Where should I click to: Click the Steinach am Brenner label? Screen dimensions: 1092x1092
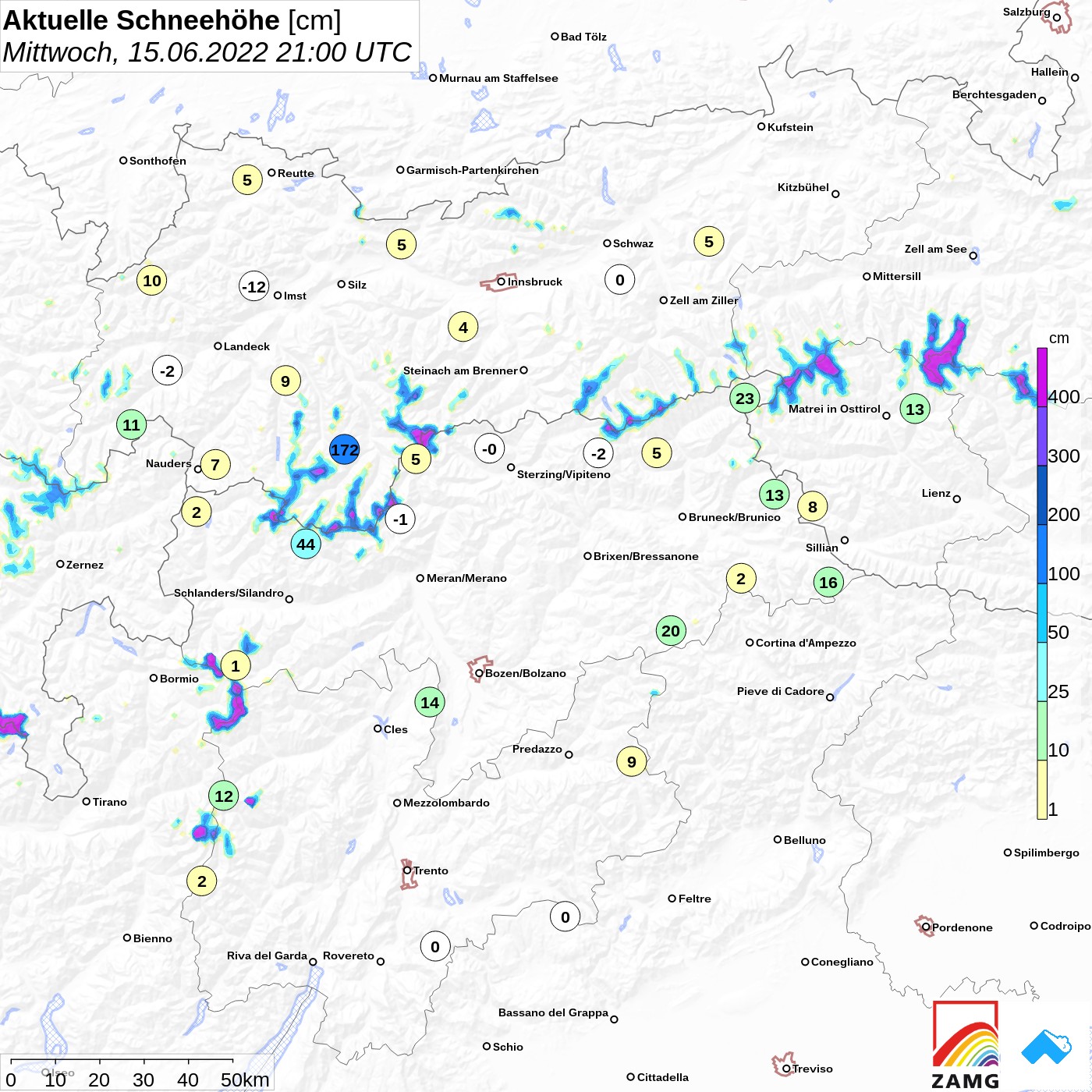click(x=460, y=370)
